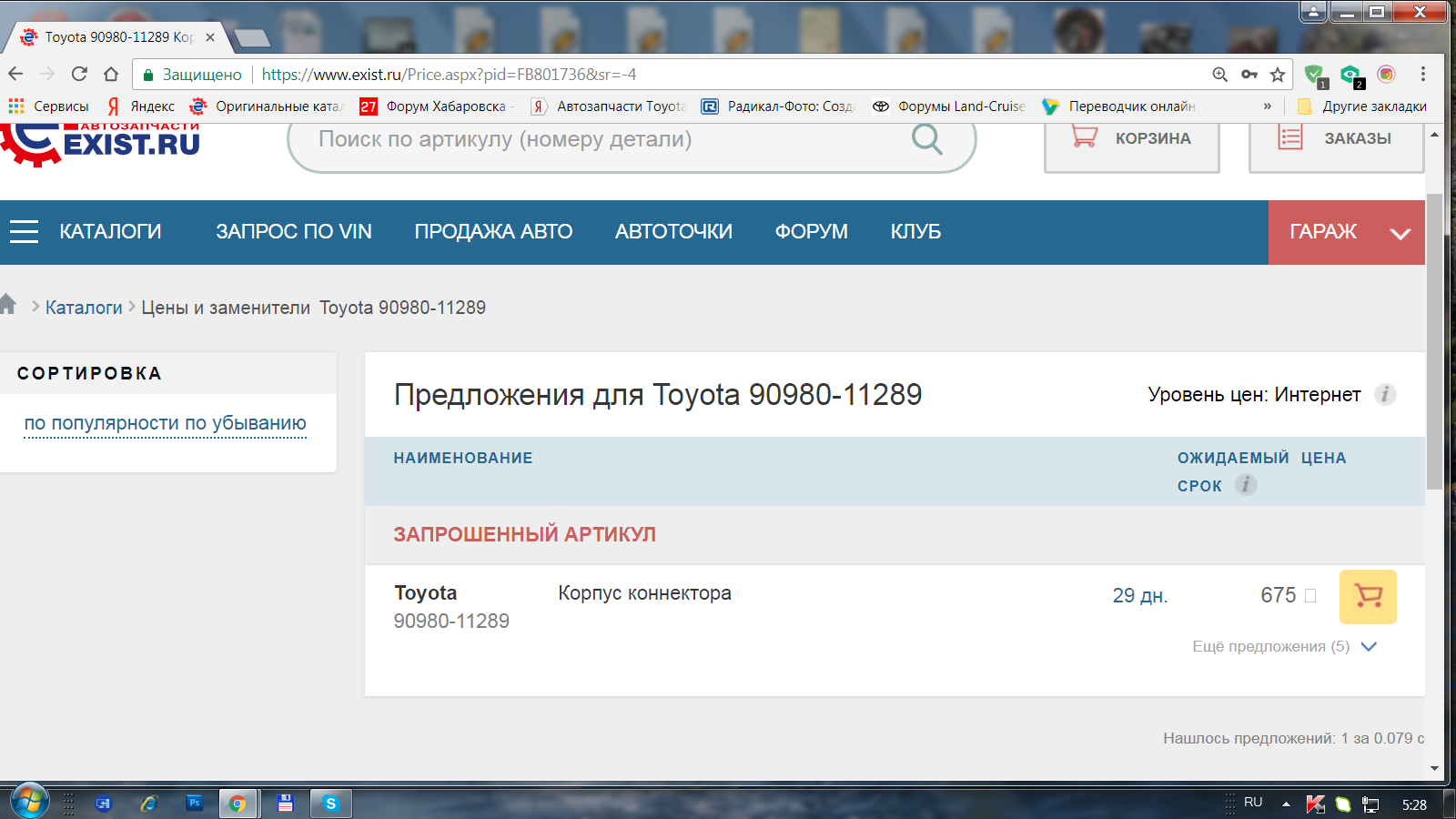Image resolution: width=1456 pixels, height=819 pixels.
Task: Select ФОРУМ menu item
Action: click(812, 232)
